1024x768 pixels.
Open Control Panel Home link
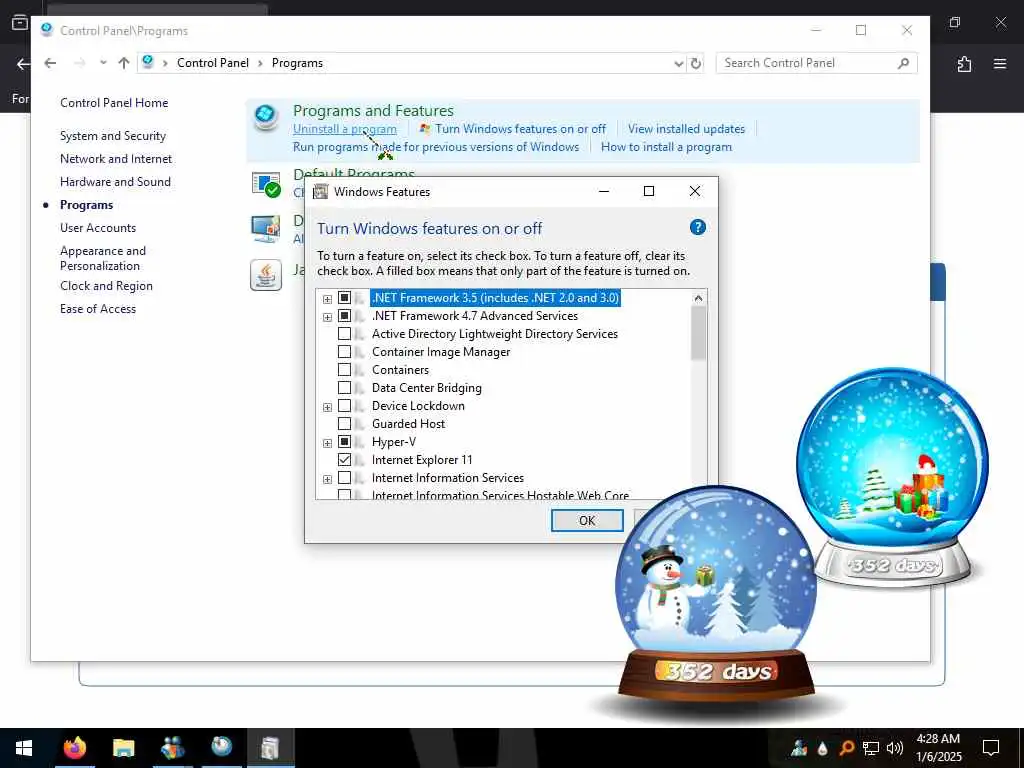(x=114, y=103)
